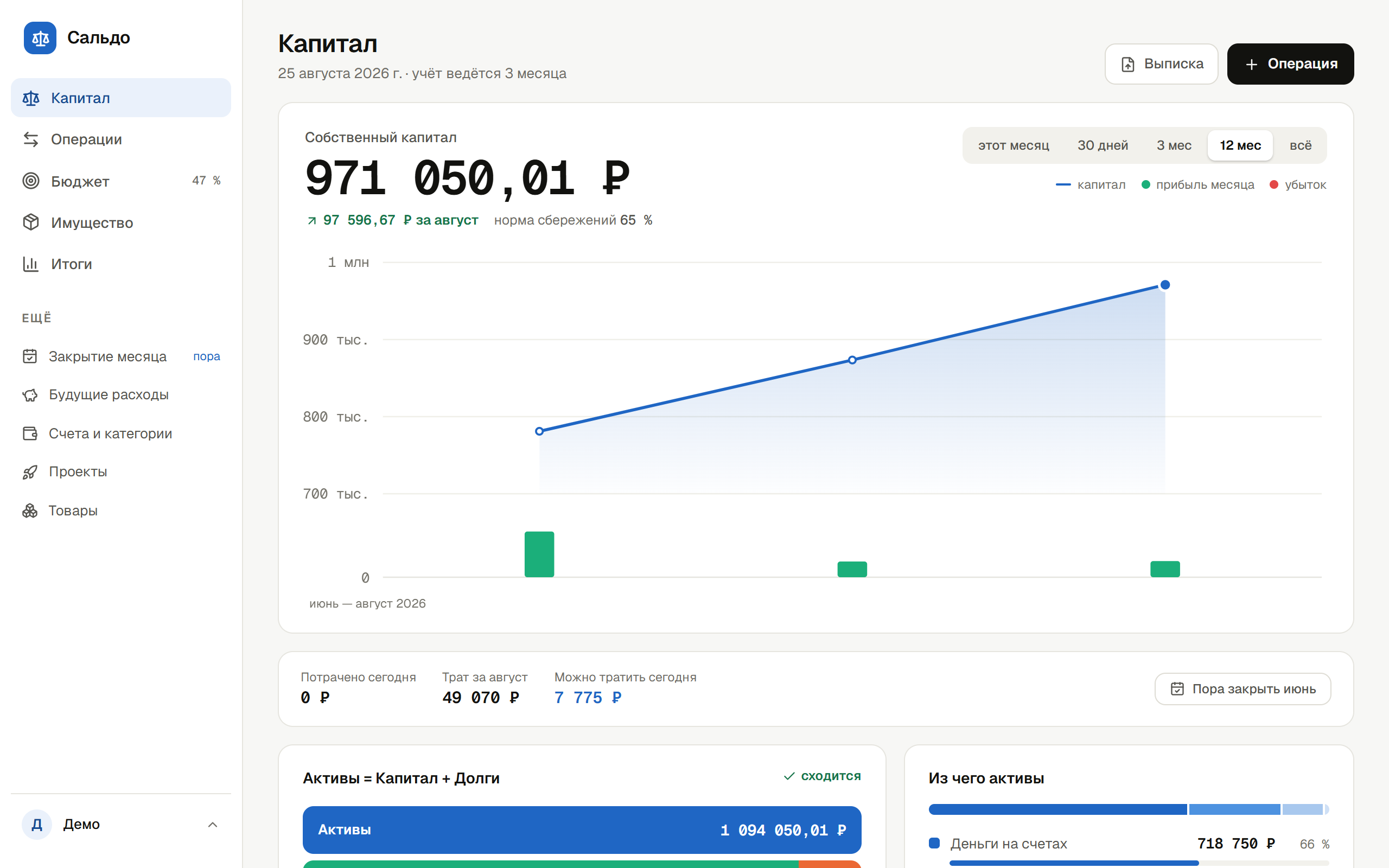Select the всё period
This screenshot has width=1389, height=868.
pyautogui.click(x=1301, y=145)
